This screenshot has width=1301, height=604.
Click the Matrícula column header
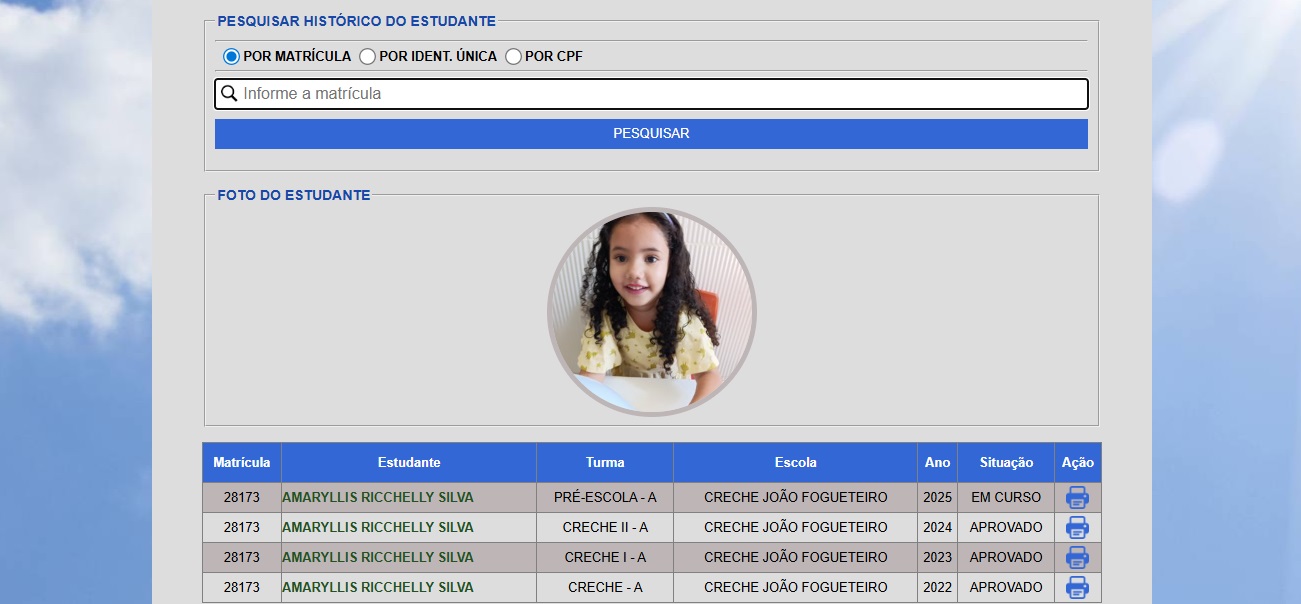[242, 462]
